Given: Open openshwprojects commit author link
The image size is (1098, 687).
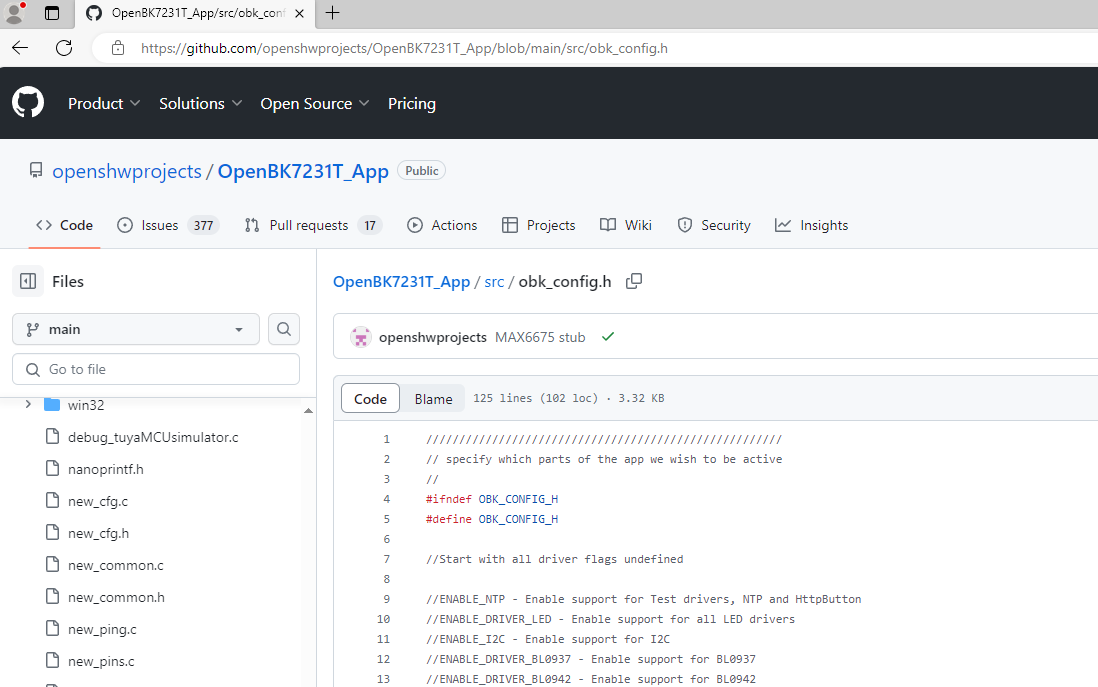Looking at the screenshot, I should click(x=433, y=338).
